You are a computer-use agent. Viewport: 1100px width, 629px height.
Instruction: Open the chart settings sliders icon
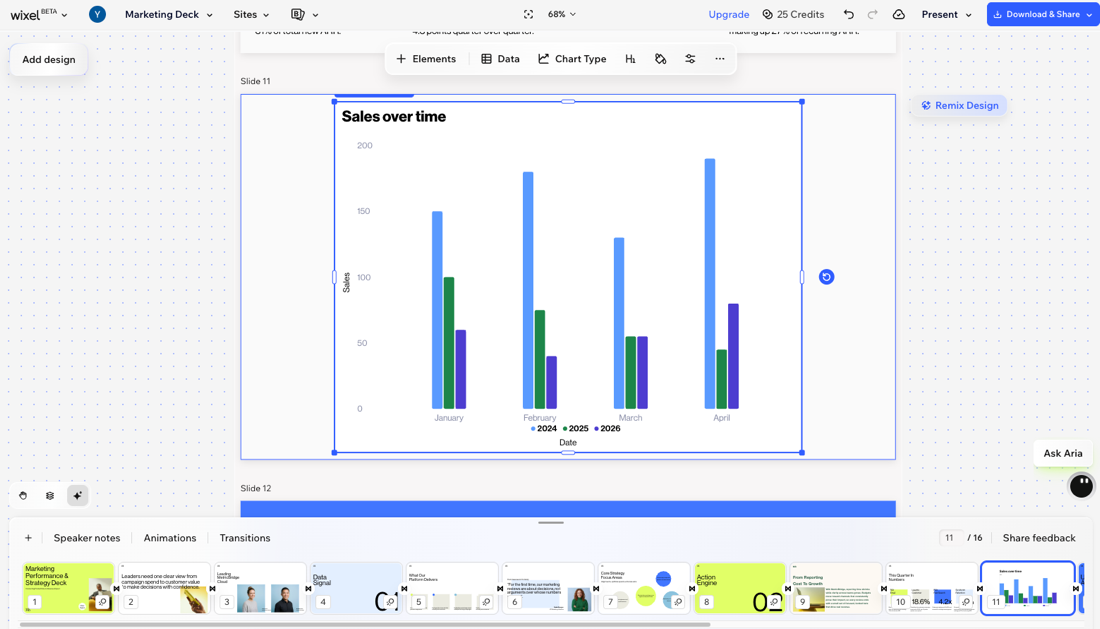(x=690, y=59)
